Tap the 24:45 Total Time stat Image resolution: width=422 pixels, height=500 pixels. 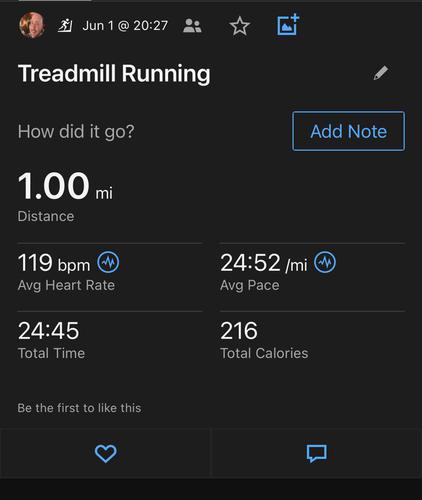52,340
